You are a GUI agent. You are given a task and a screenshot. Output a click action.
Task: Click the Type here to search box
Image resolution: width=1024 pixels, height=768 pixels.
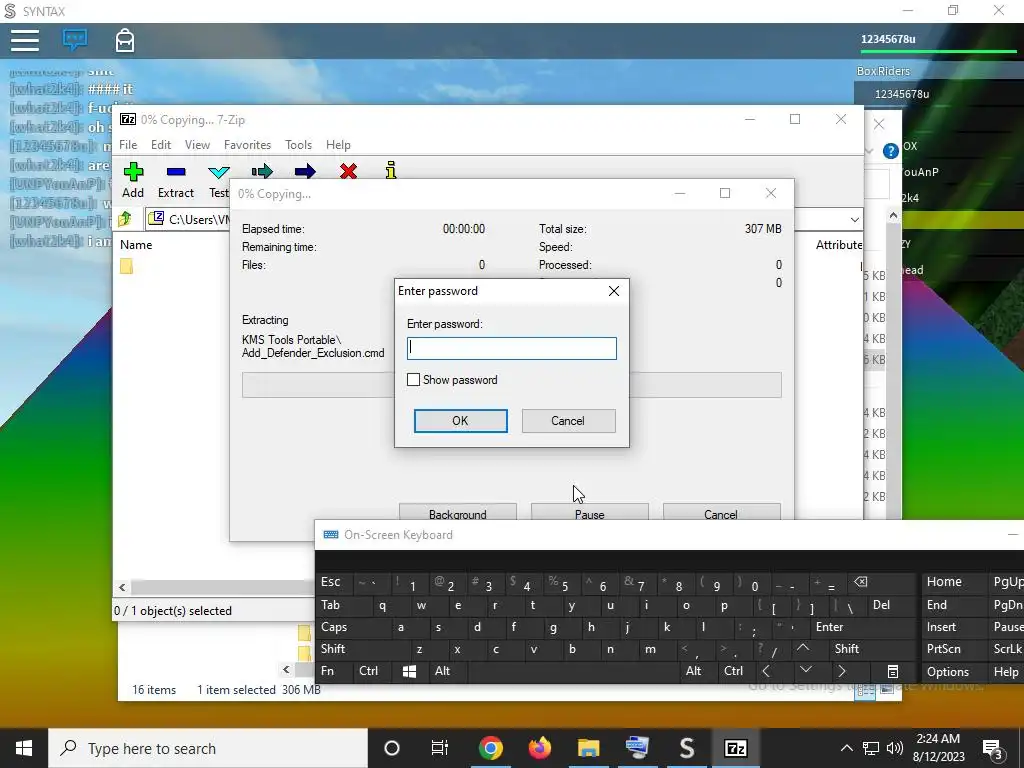click(208, 748)
